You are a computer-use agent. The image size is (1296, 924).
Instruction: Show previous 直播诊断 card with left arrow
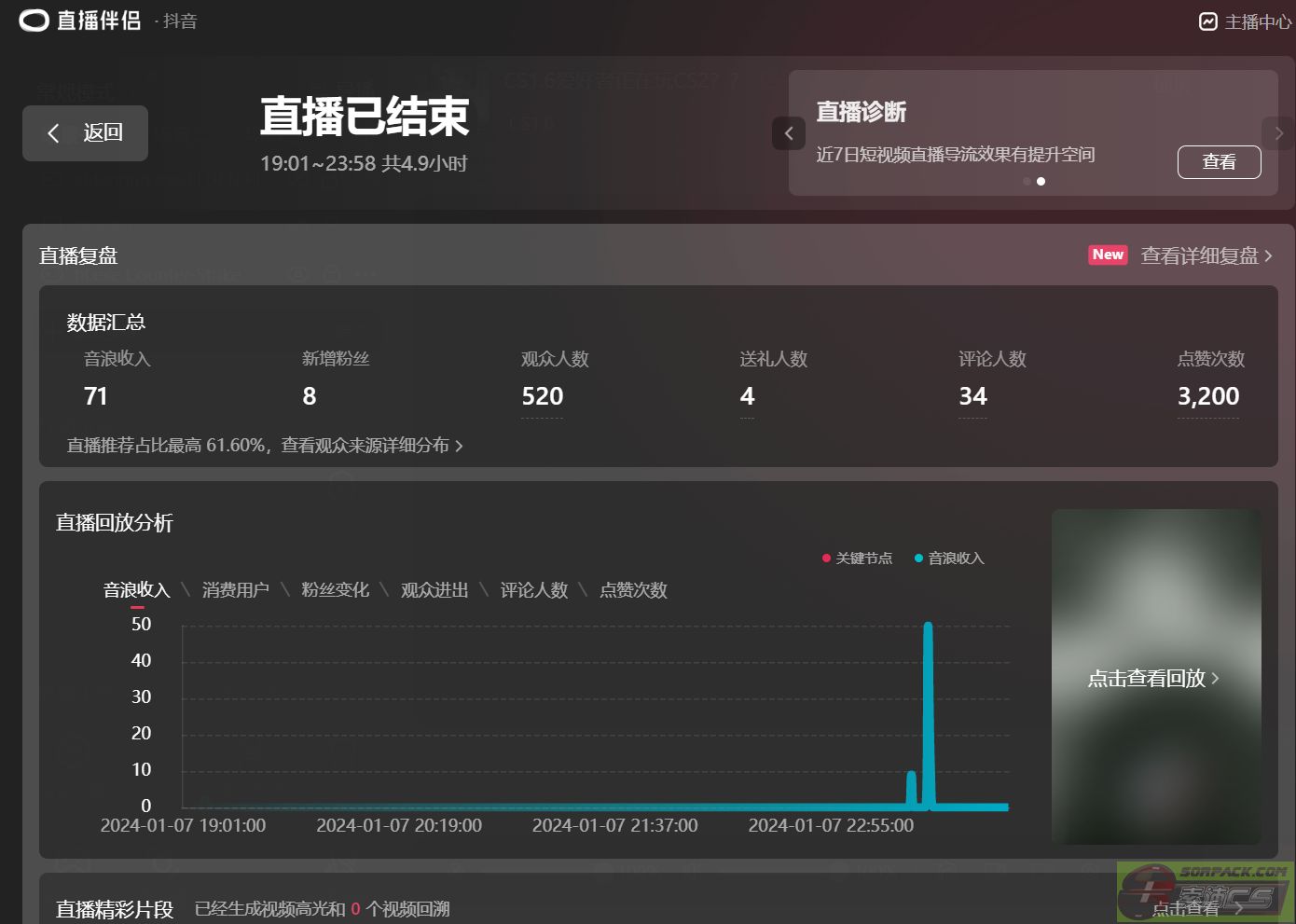pos(789,133)
